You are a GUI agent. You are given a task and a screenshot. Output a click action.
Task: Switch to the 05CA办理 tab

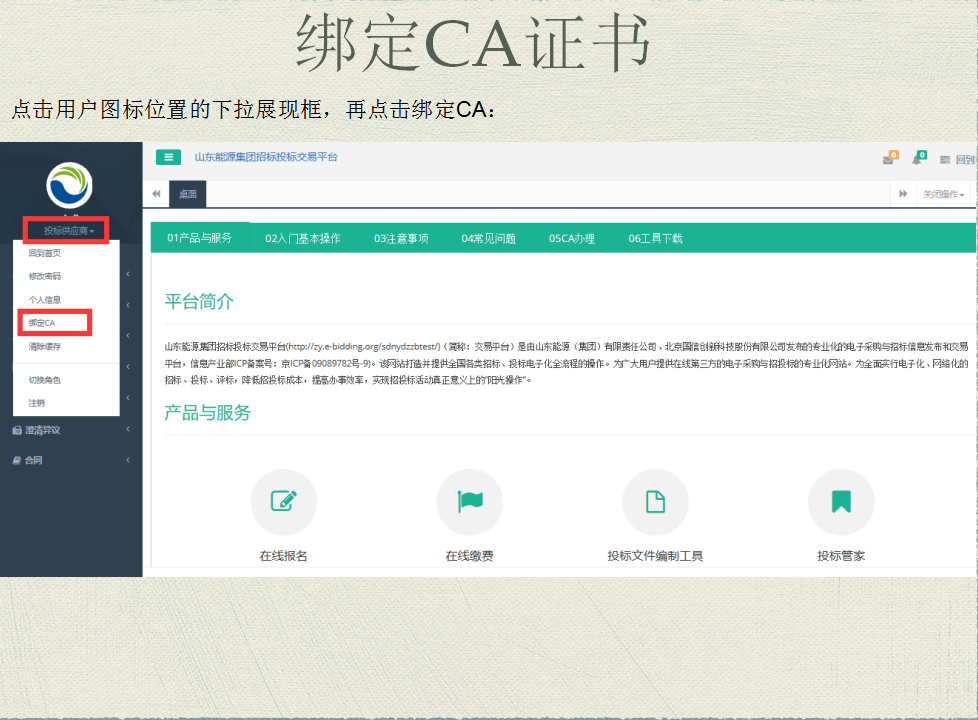pyautogui.click(x=571, y=238)
